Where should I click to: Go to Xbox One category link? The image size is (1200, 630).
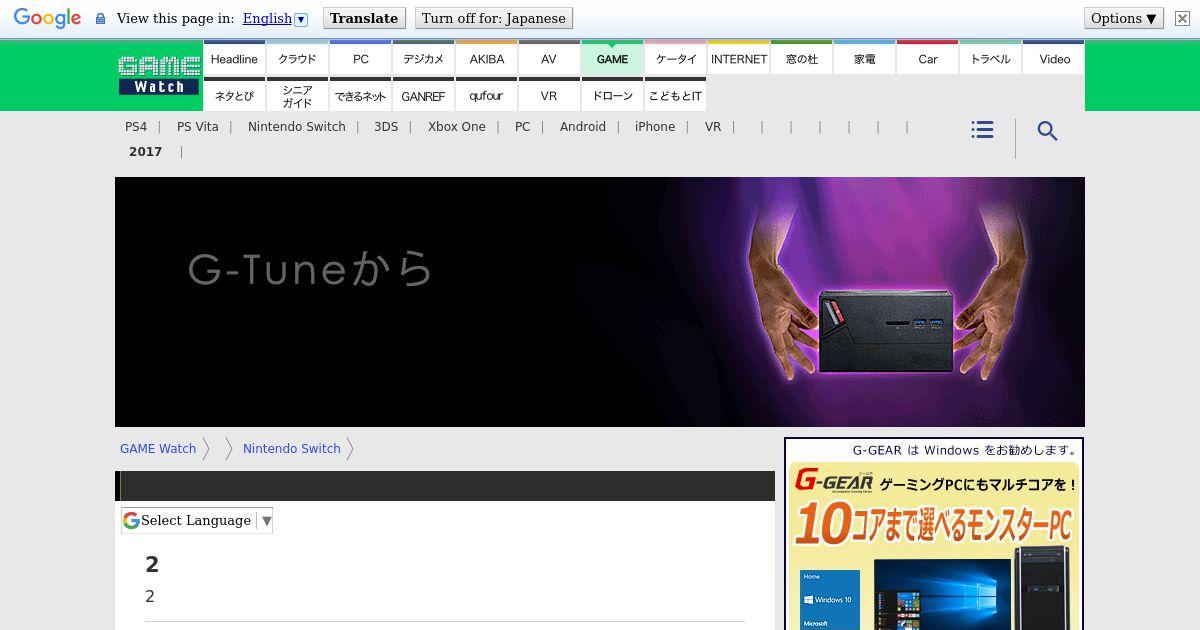pyautogui.click(x=457, y=127)
